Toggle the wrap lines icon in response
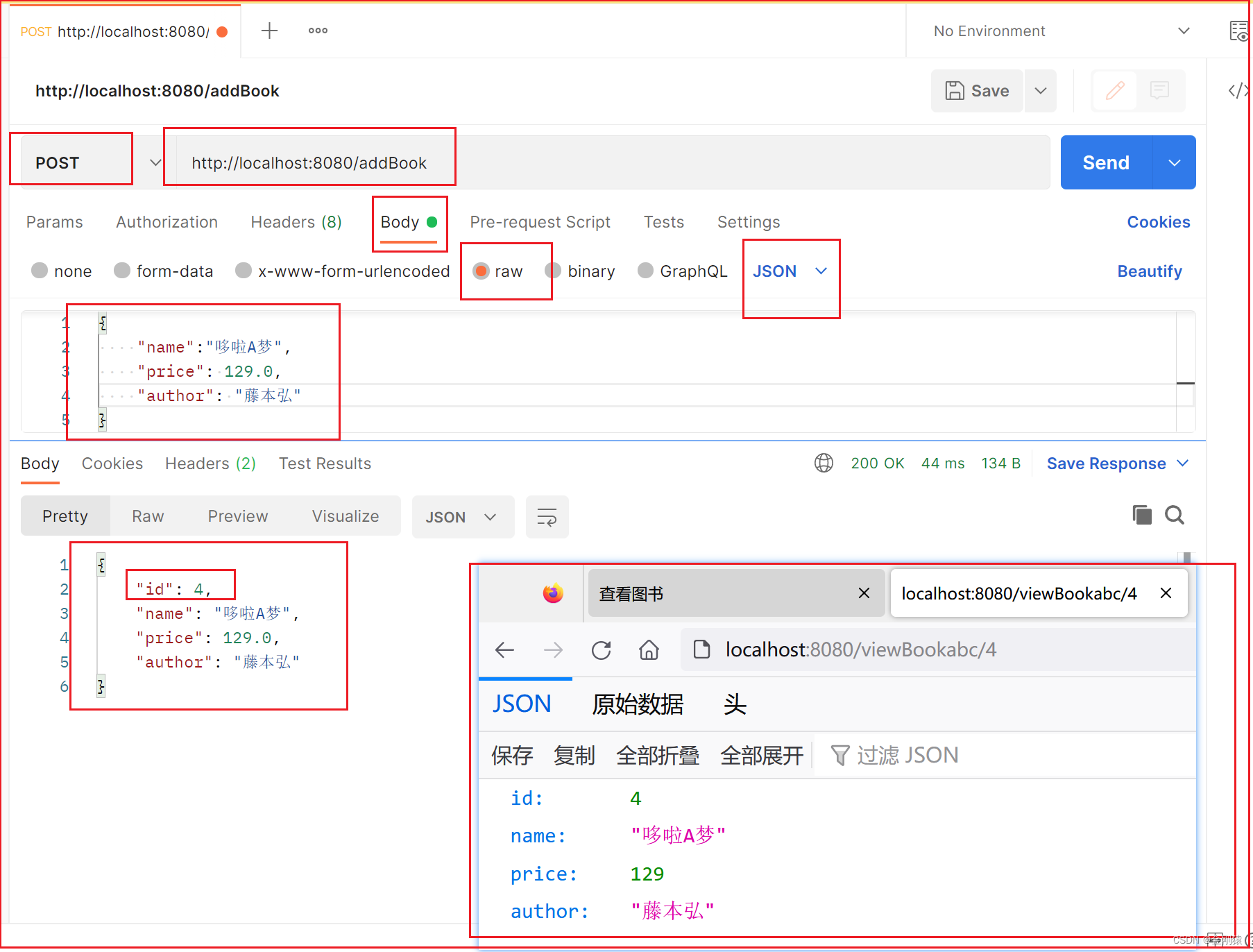 tap(547, 517)
